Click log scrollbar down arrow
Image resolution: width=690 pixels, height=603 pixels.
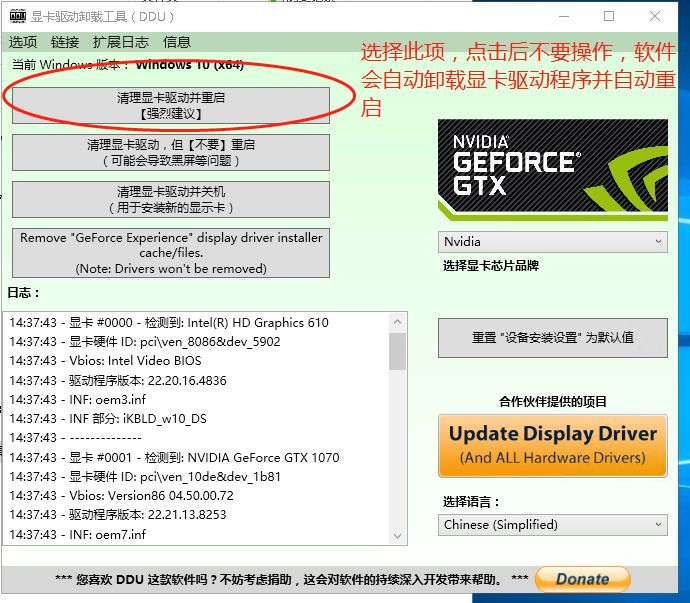[x=397, y=536]
